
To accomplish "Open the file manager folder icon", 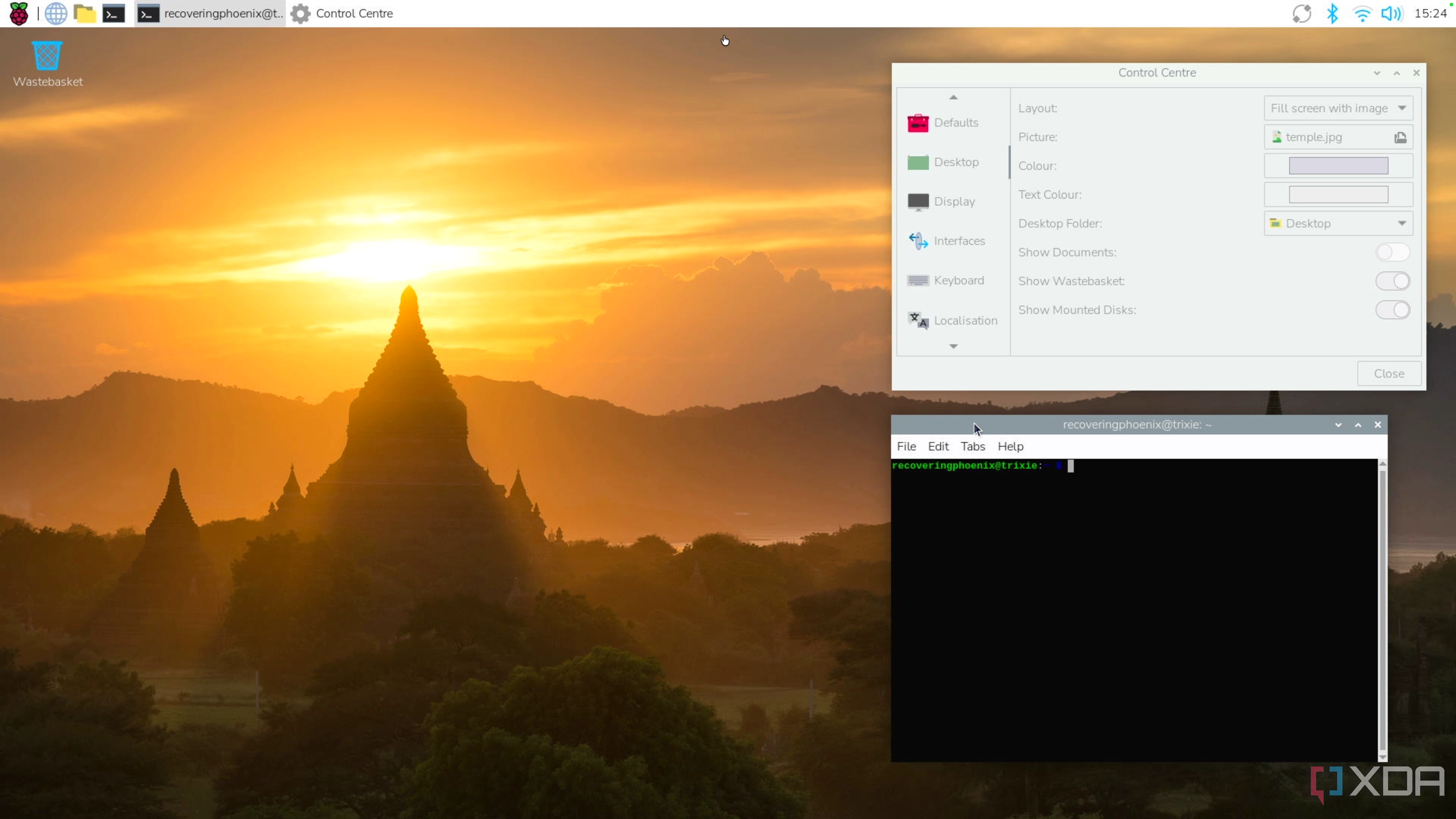I will 85,14.
